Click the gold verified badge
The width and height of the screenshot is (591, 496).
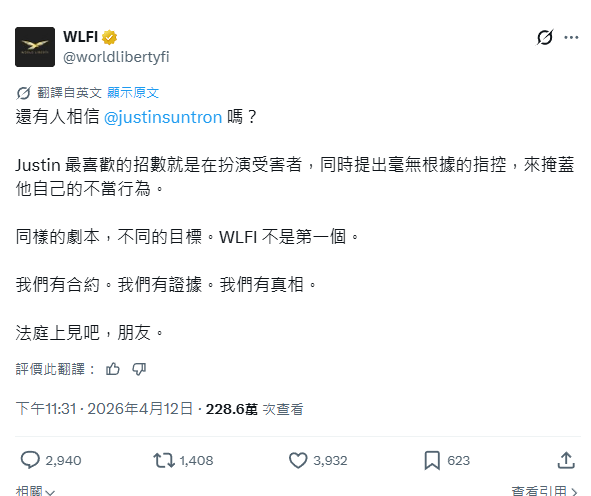pyautogui.click(x=109, y=37)
